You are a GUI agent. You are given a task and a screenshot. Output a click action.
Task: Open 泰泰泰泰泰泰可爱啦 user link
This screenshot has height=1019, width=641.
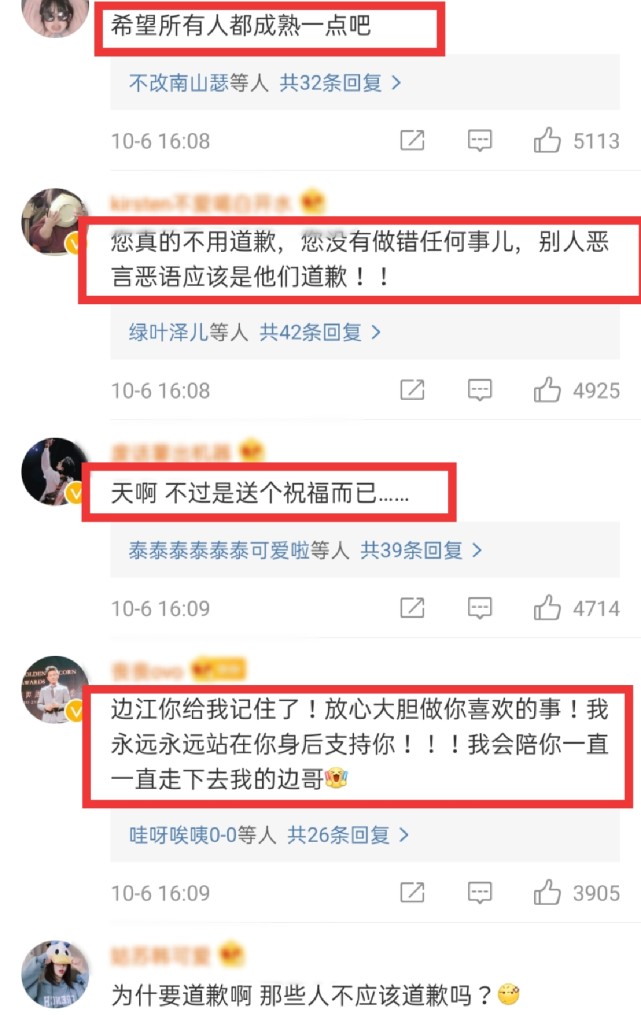pos(219,550)
